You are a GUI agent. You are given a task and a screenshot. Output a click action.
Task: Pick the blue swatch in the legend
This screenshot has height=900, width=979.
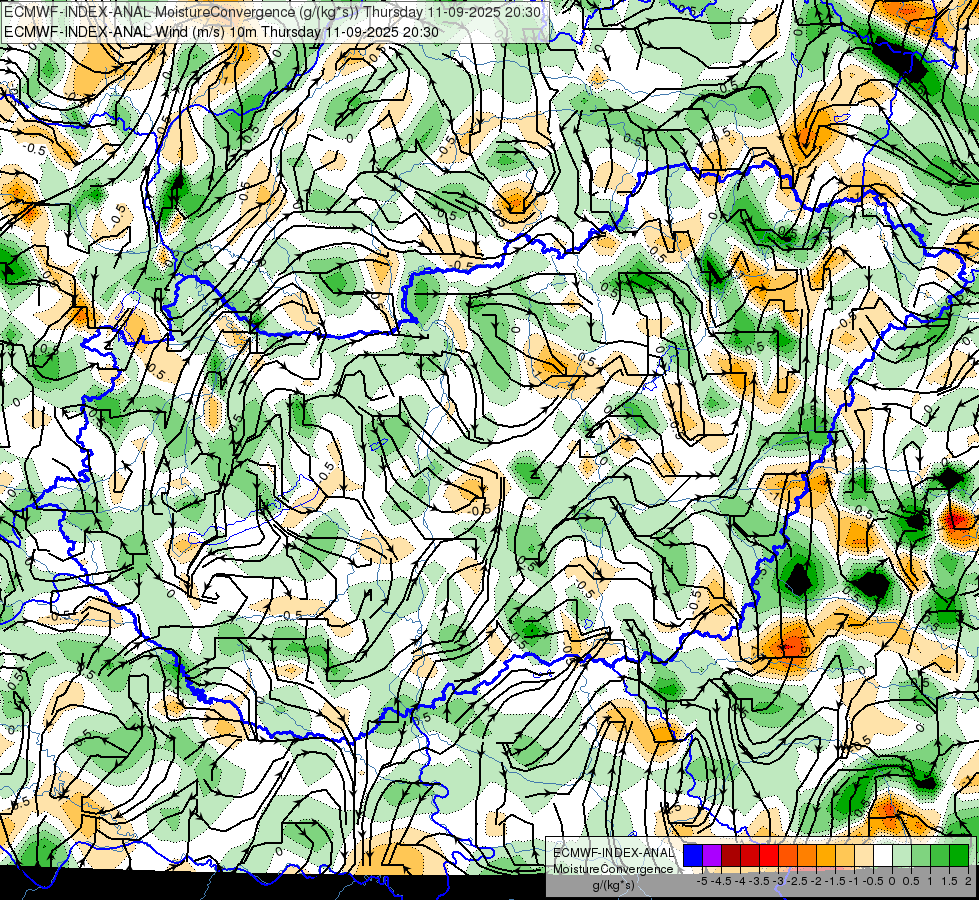tap(693, 856)
